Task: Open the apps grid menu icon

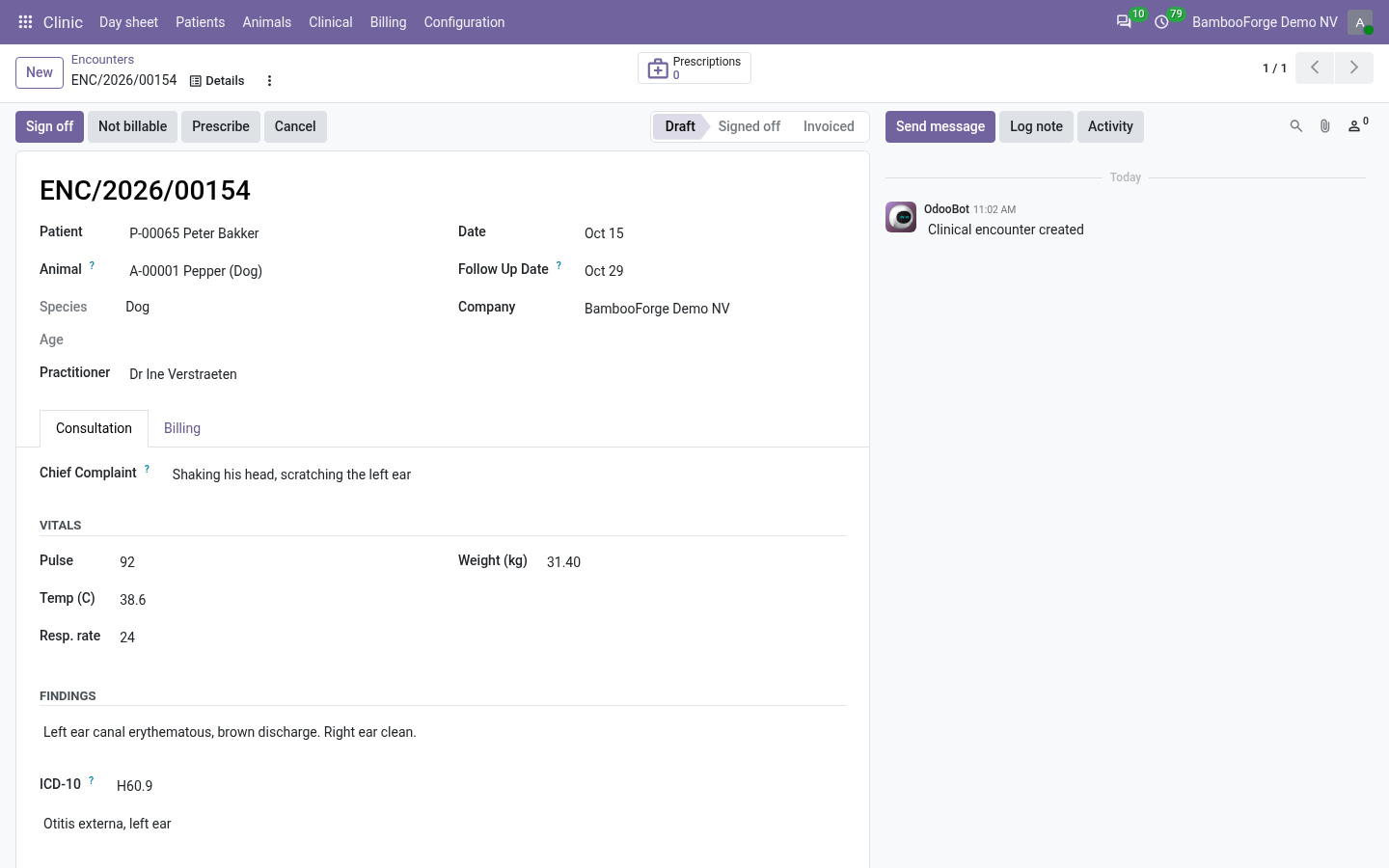Action: click(x=25, y=22)
